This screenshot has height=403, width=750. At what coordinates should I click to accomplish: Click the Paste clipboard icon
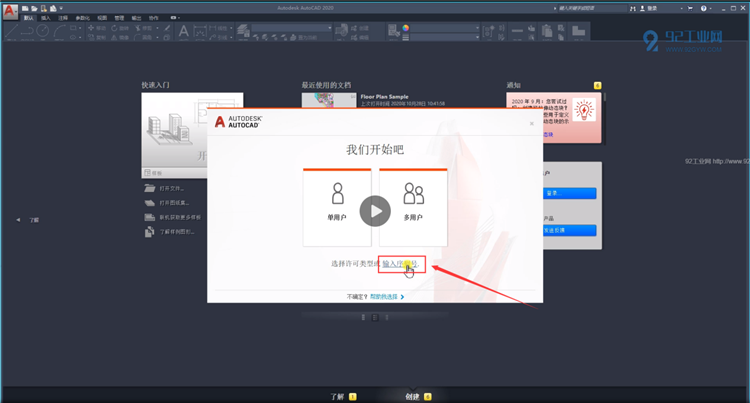[x=547, y=32]
